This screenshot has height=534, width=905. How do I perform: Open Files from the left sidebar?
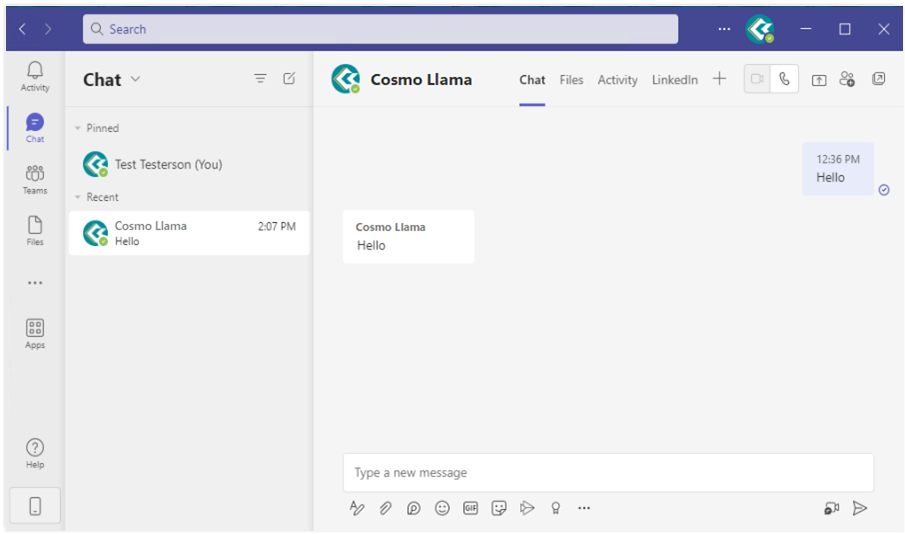(x=35, y=230)
